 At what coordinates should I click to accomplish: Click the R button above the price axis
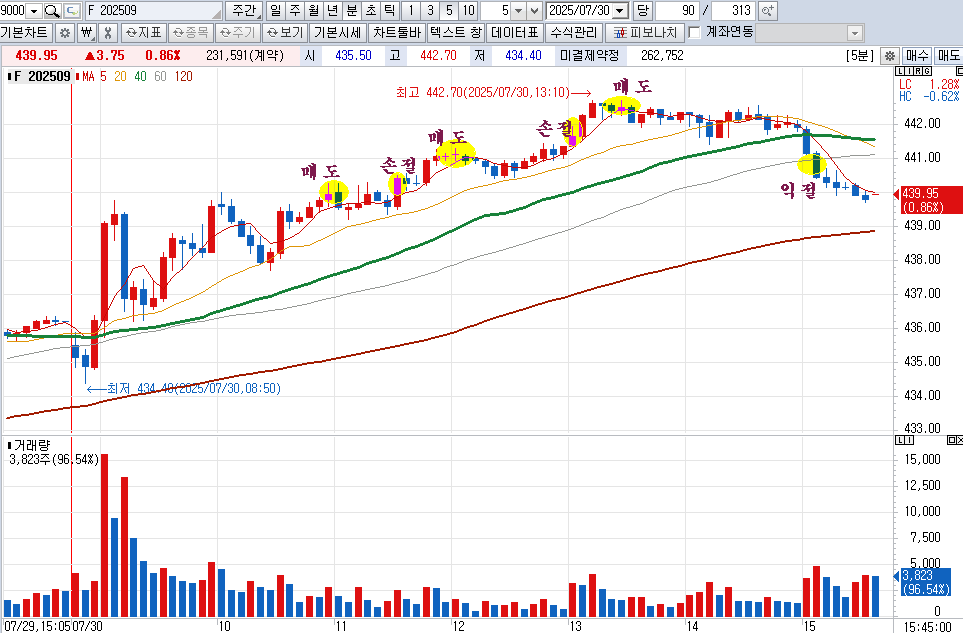click(x=918, y=72)
